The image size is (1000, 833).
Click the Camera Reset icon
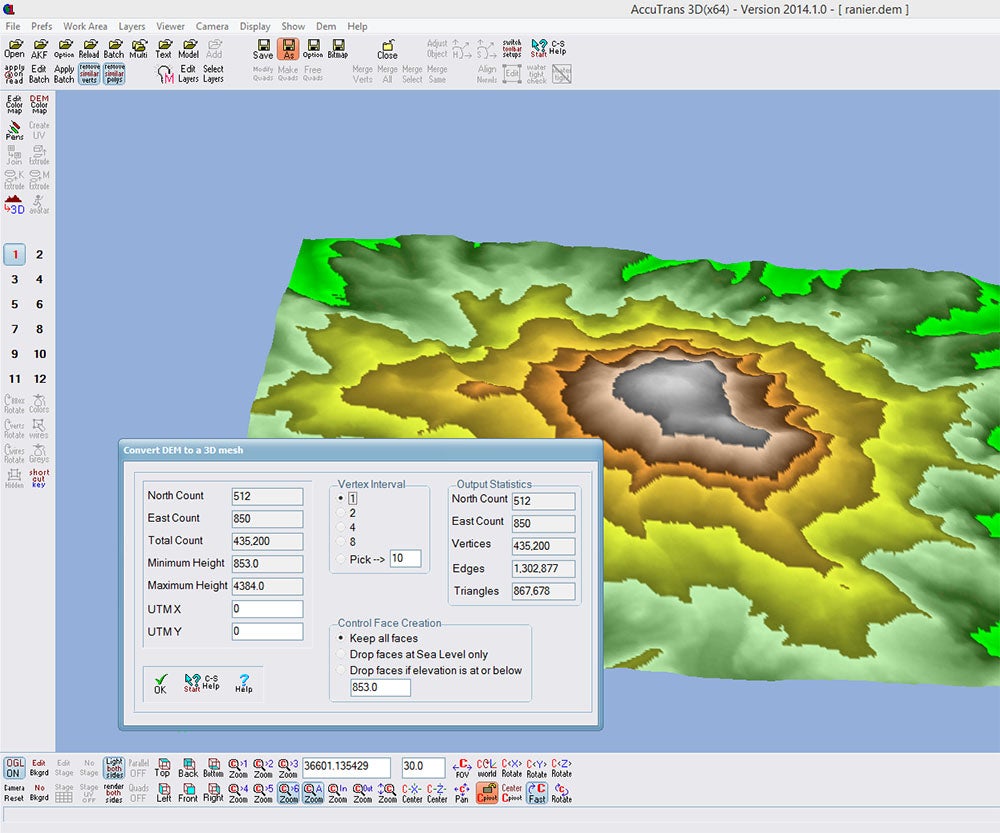click(15, 791)
